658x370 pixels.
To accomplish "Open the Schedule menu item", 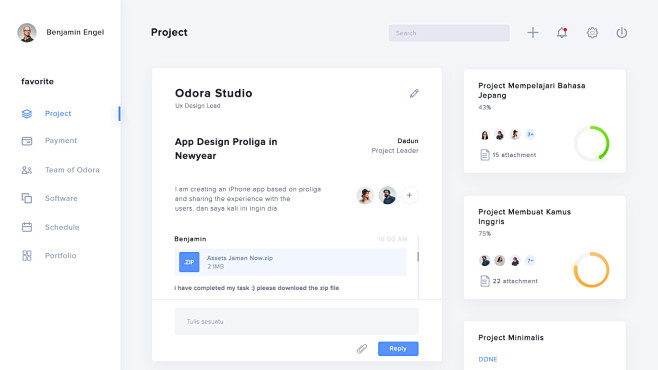I will [62, 227].
